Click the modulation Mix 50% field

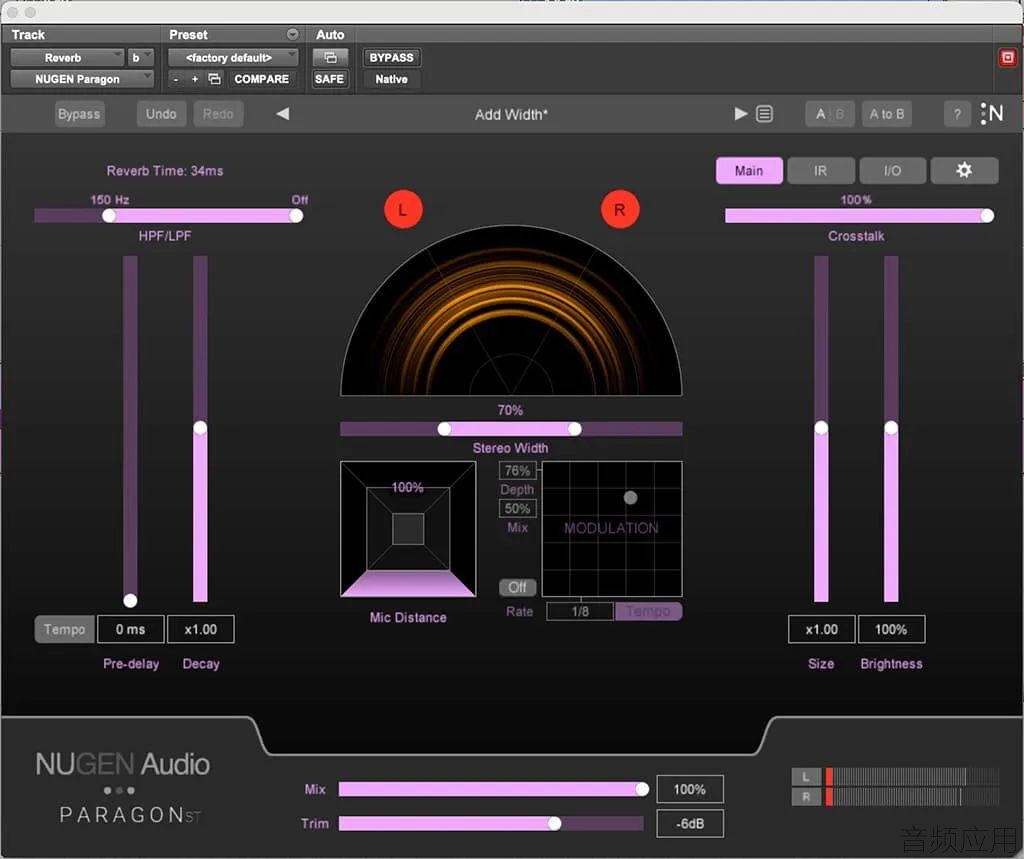coord(517,508)
